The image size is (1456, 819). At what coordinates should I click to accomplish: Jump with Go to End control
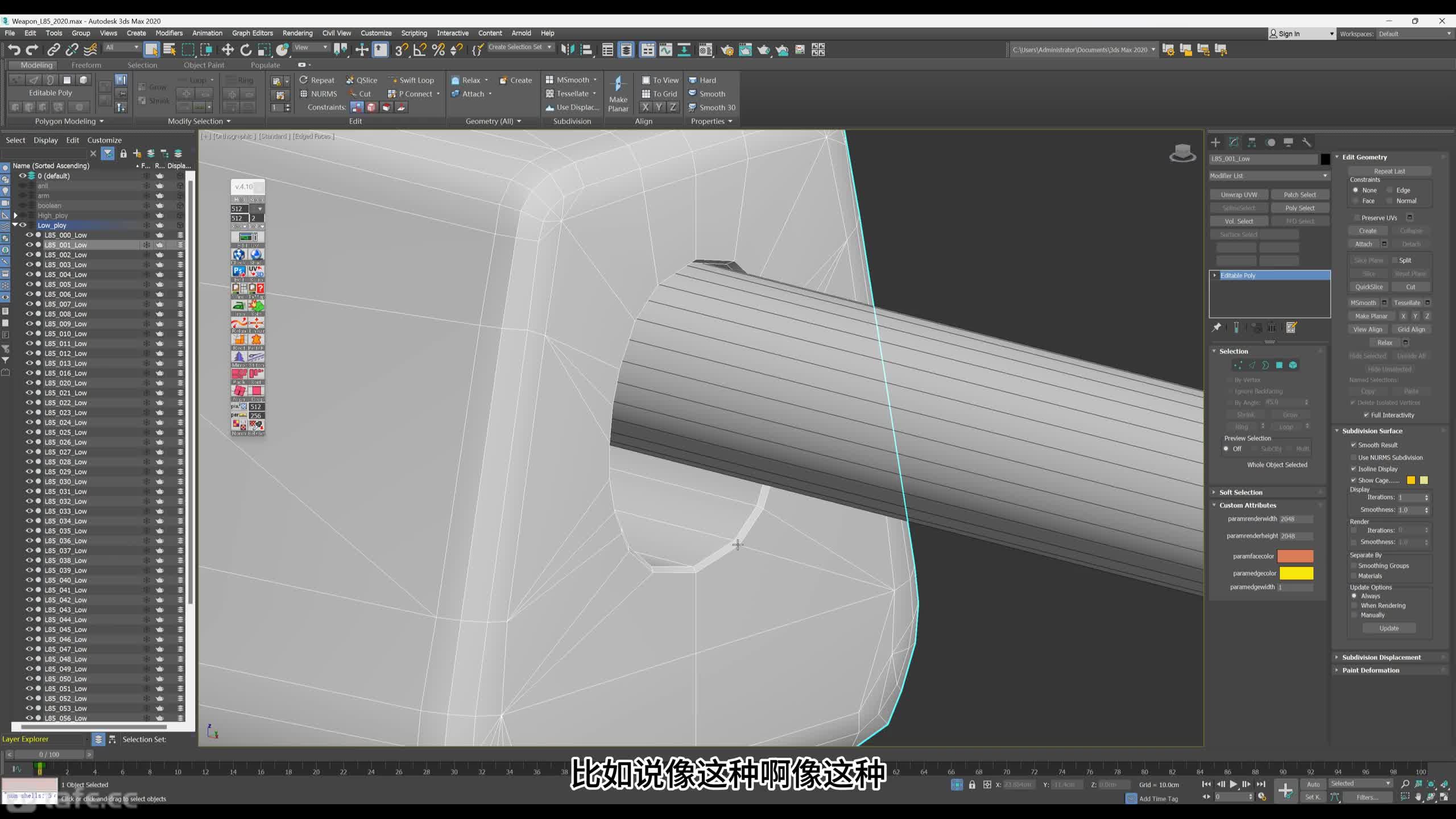click(1261, 784)
